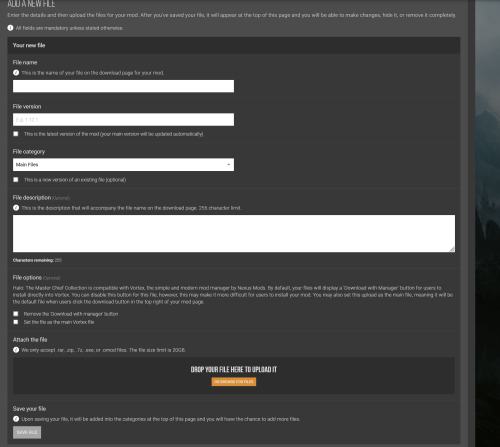Click the help icon under Save your file
The width and height of the screenshot is (500, 447).
[16, 419]
